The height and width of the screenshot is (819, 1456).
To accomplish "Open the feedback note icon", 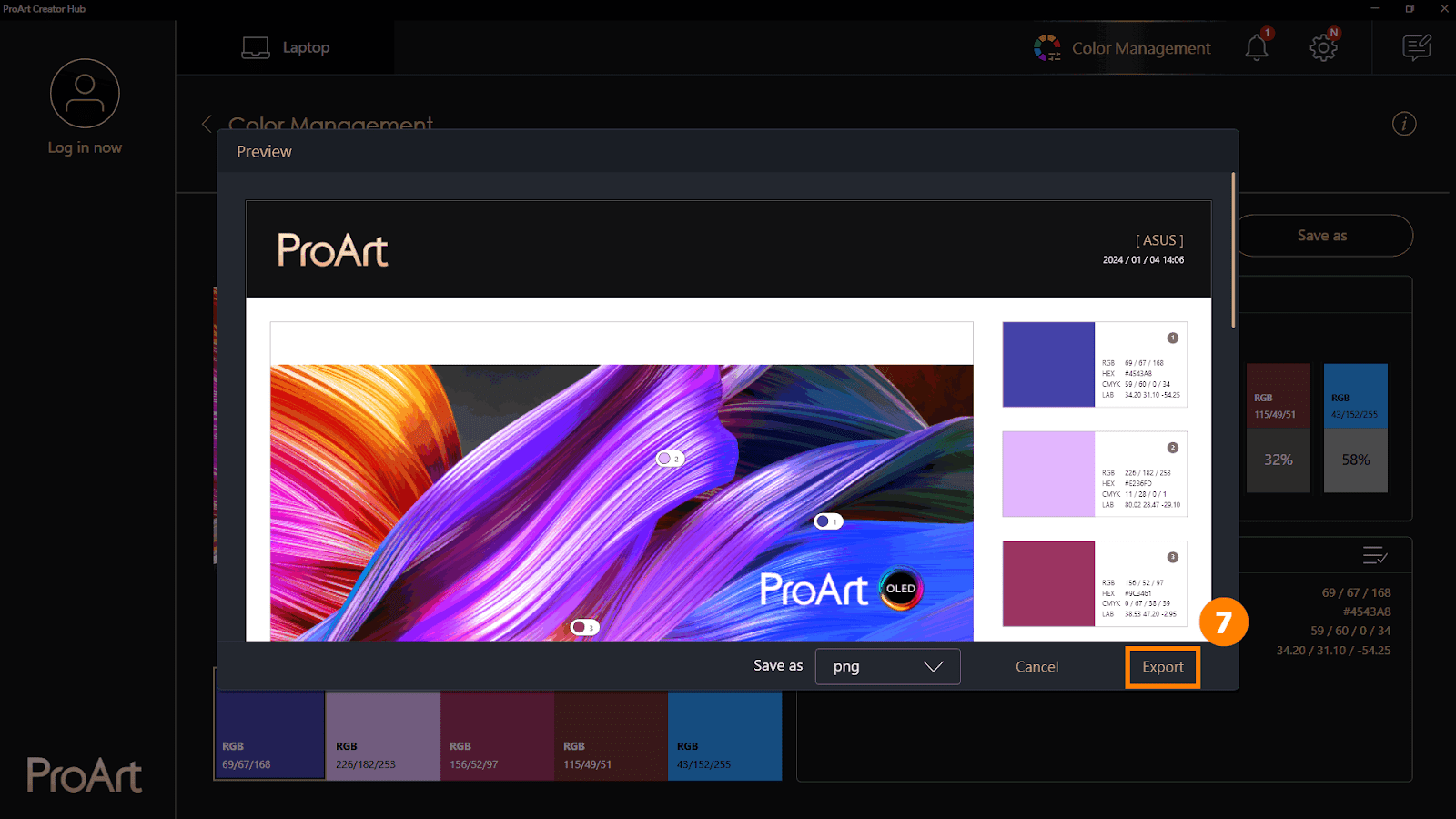I will point(1416,47).
